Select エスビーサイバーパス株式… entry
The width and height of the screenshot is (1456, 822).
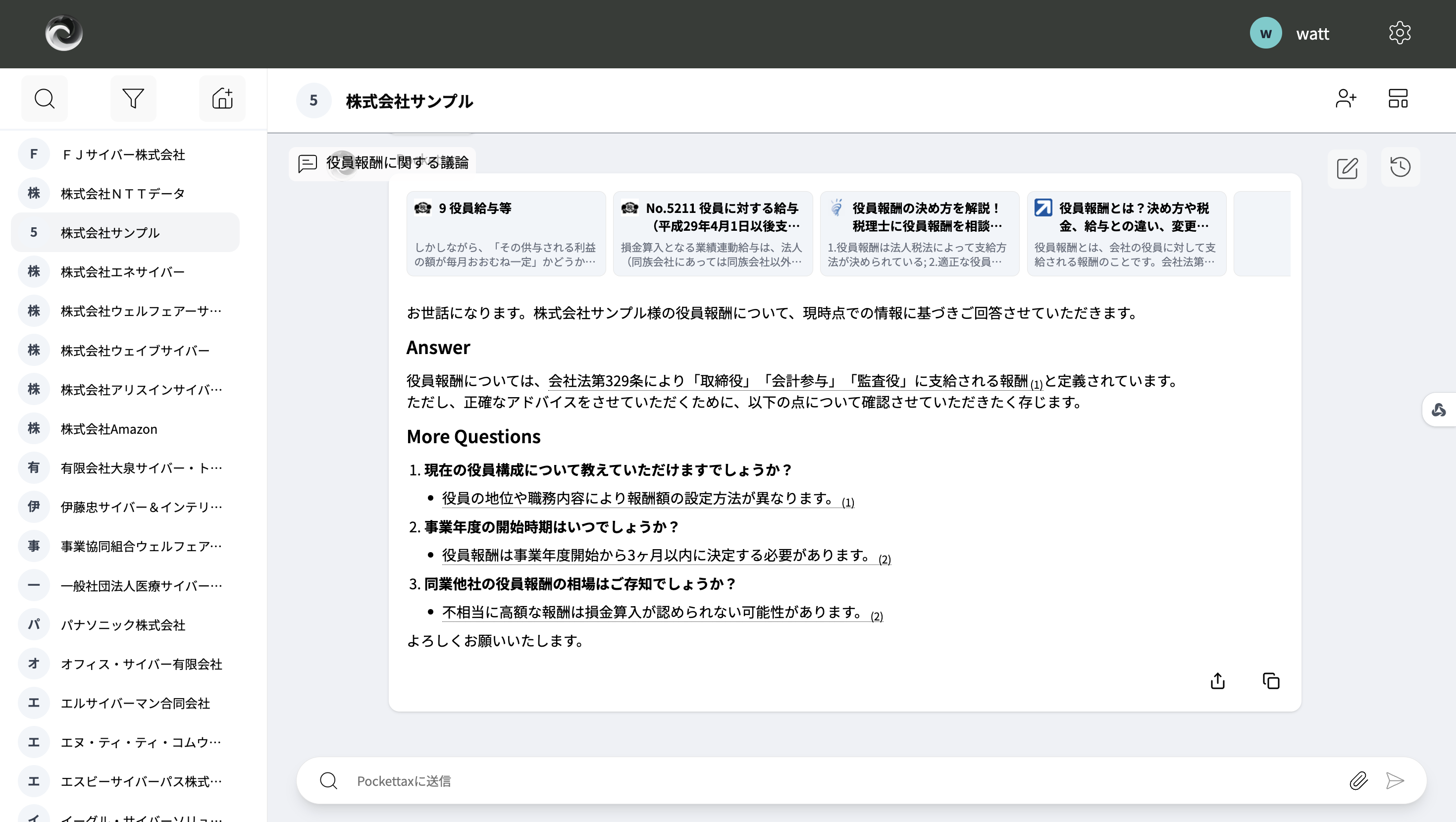[125, 781]
